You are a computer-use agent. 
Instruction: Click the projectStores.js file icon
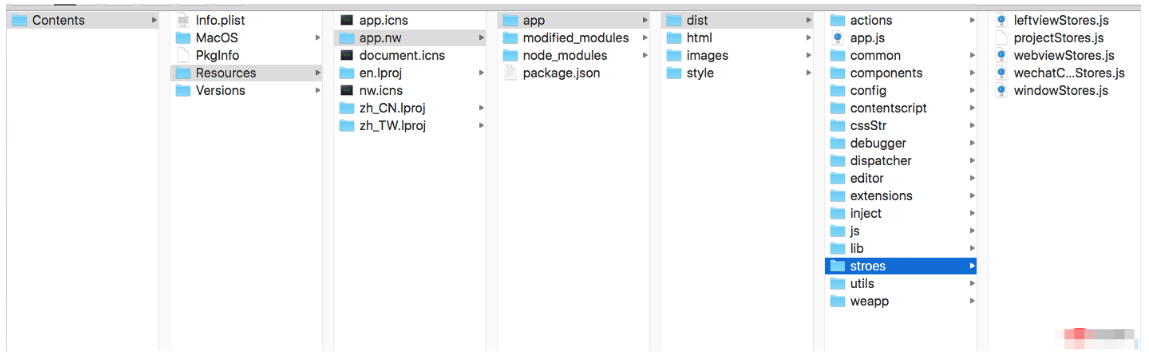click(1002, 38)
